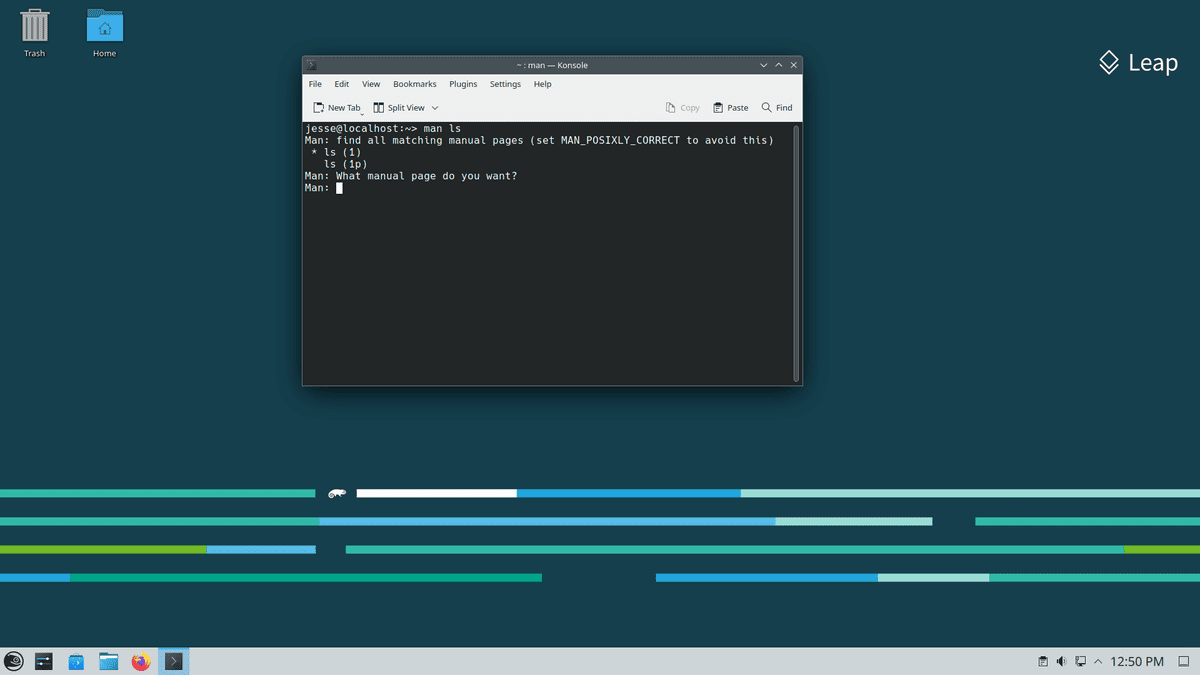Toggle show desktop at far right
The image size is (1200, 675).
[x=1185, y=661]
